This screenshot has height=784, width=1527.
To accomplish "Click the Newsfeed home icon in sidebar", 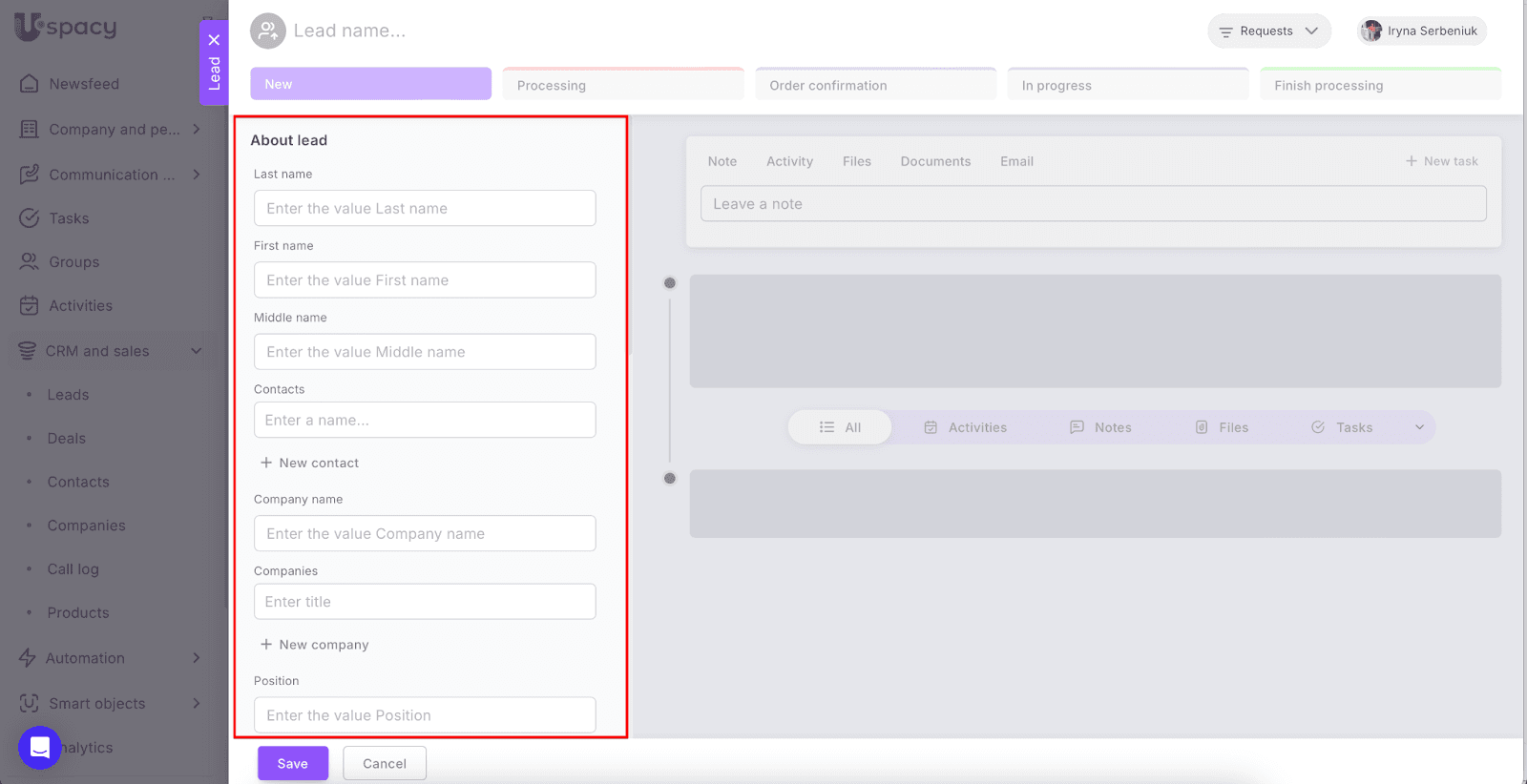I will click(30, 84).
